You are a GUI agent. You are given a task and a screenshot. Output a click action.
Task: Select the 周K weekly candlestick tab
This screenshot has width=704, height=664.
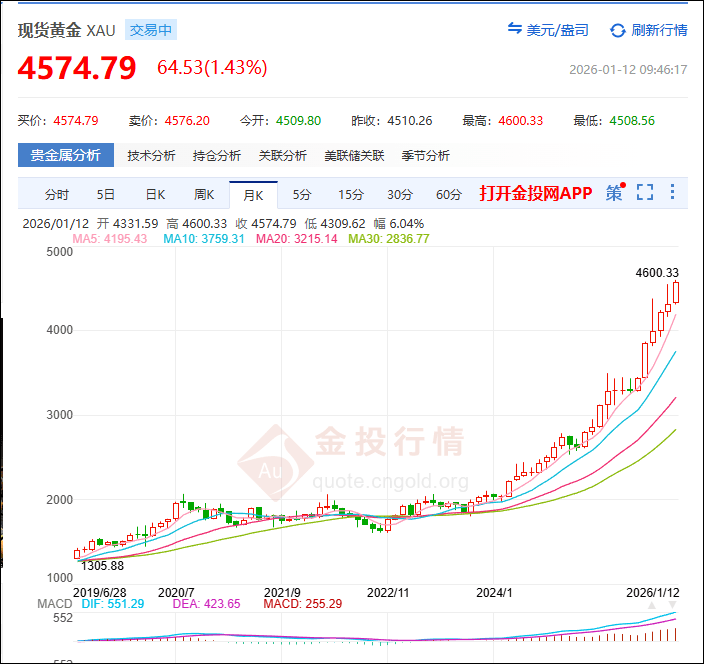pyautogui.click(x=204, y=194)
